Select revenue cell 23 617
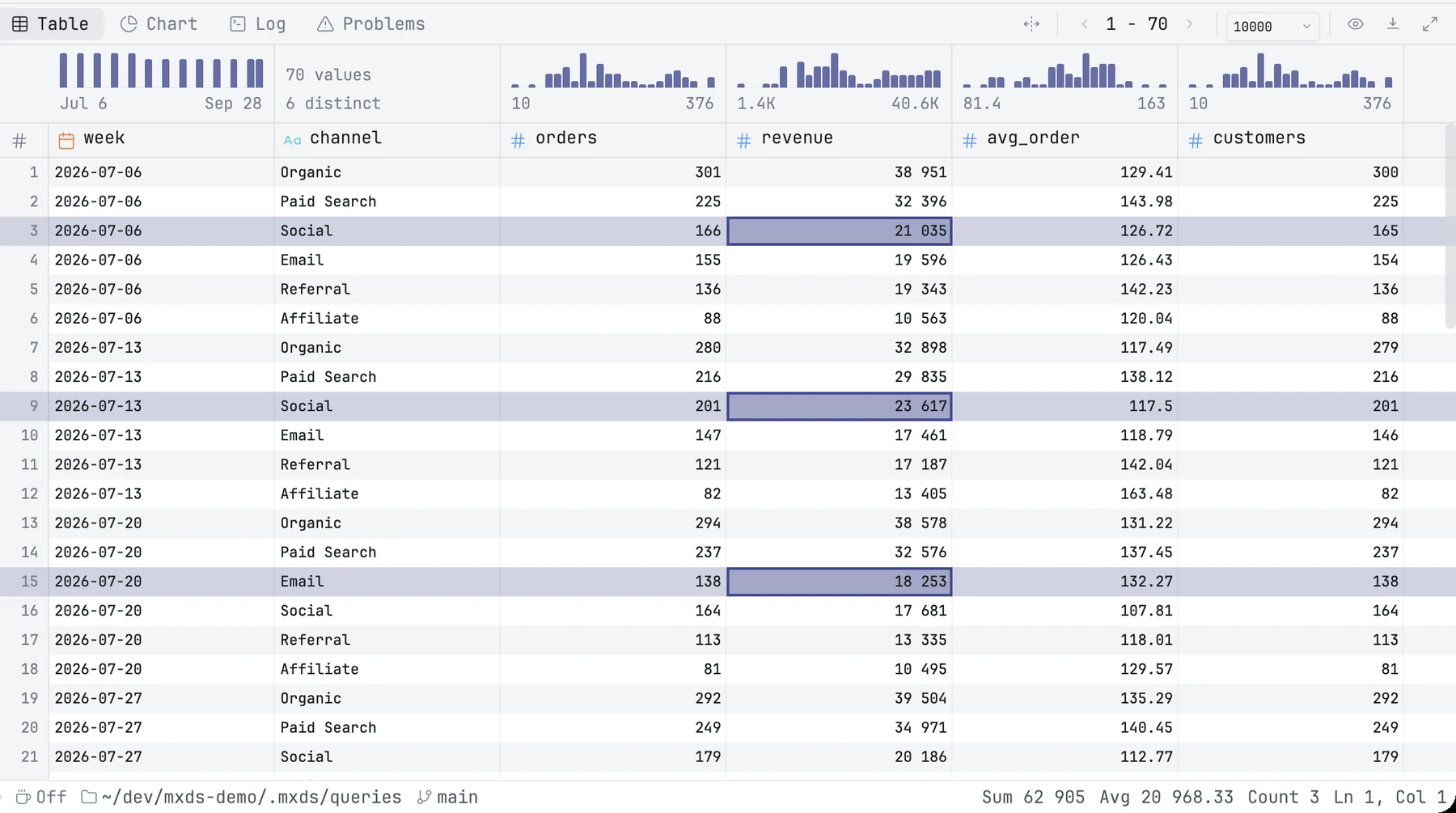 pos(840,406)
